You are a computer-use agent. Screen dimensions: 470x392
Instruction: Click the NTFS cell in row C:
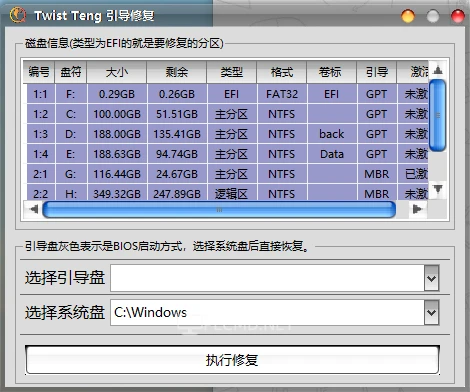tap(282, 114)
